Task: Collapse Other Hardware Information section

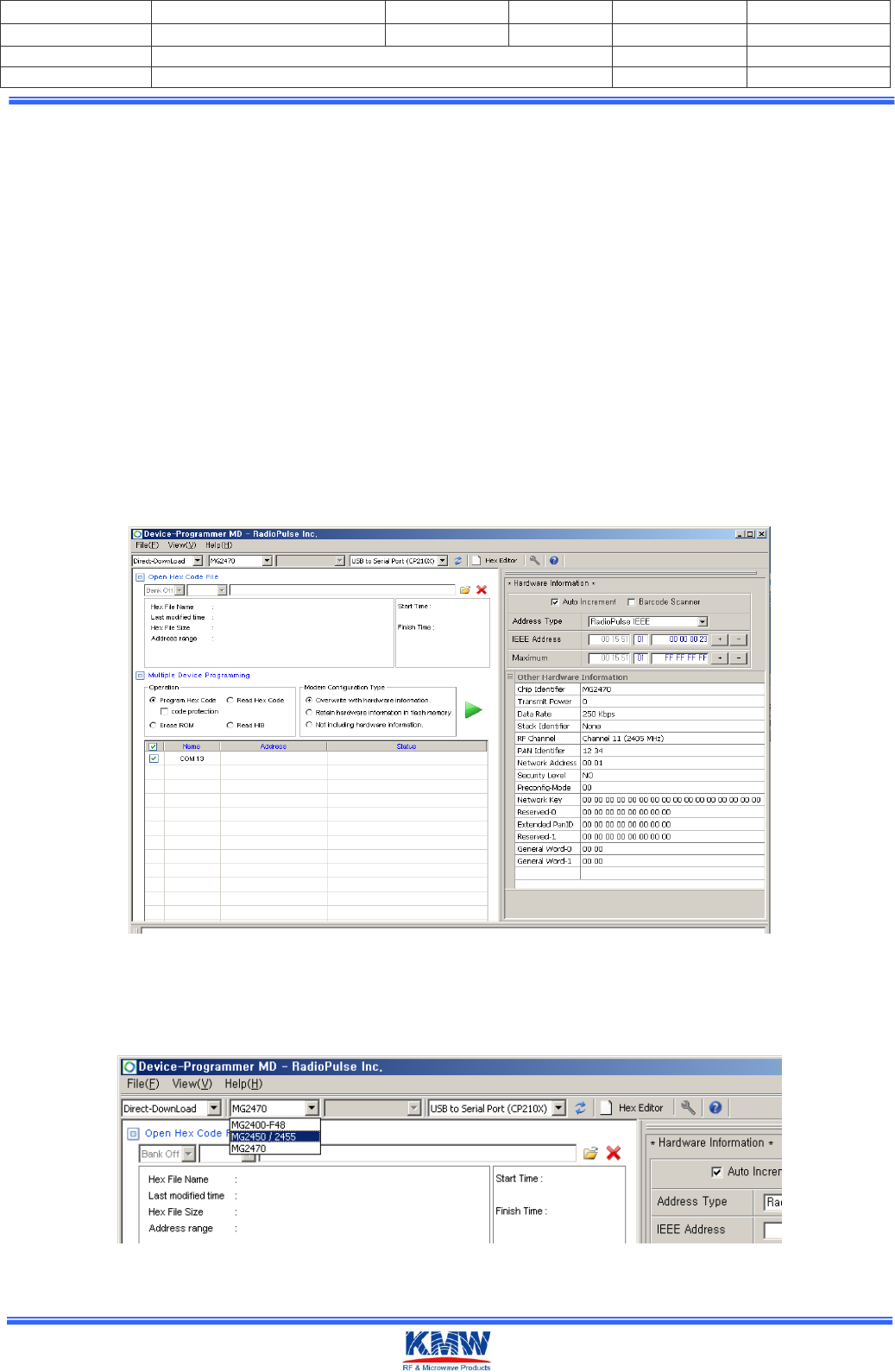Action: click(510, 677)
